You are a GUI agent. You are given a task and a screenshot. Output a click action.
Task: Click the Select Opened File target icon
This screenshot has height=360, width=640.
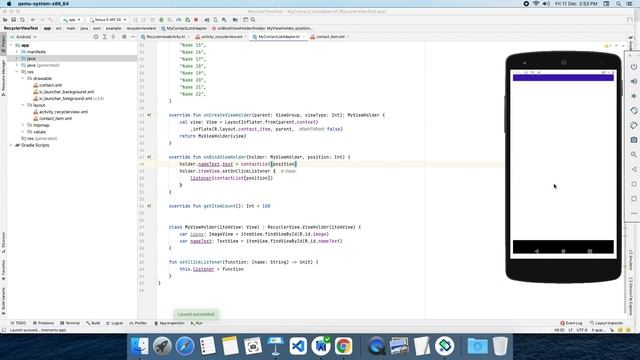click(x=96, y=37)
